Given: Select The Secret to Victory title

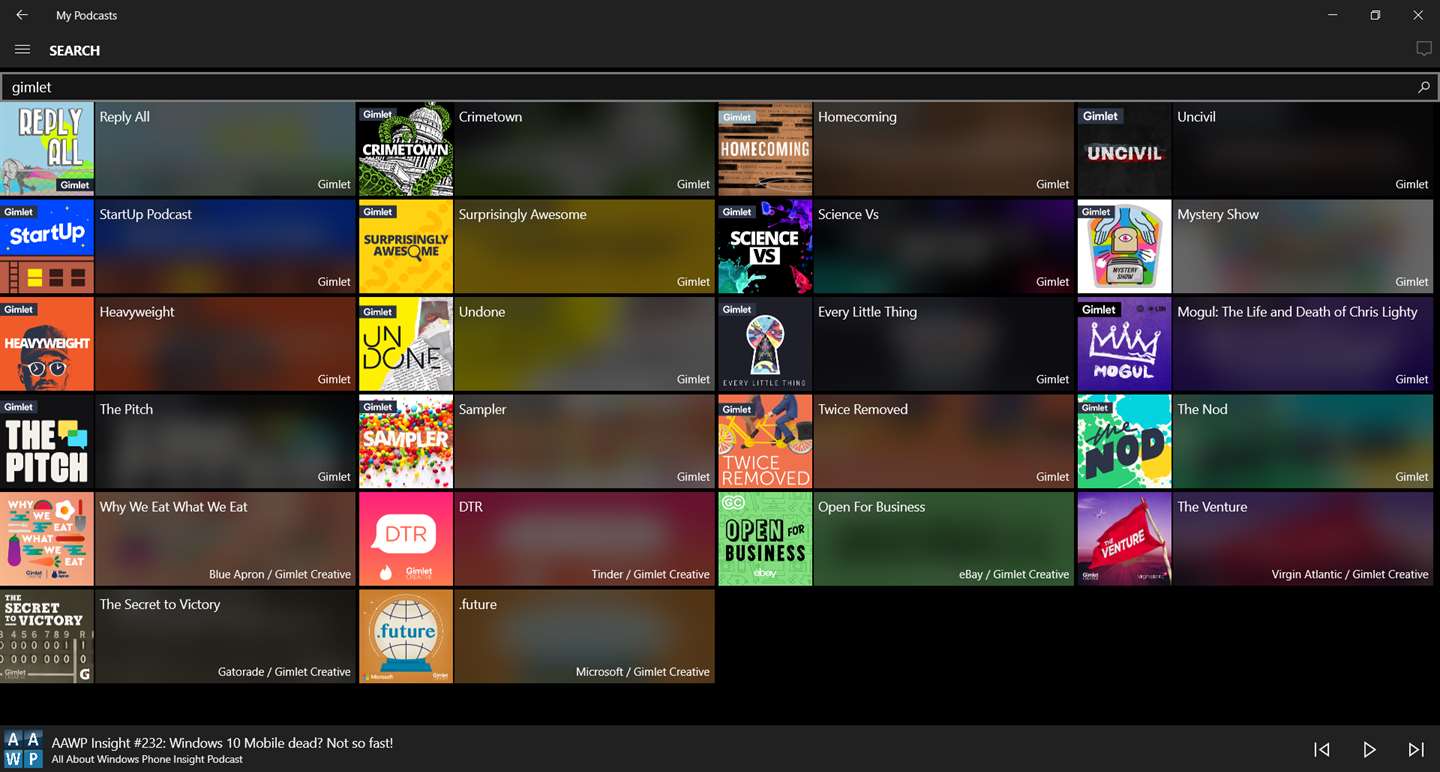Looking at the screenshot, I should pyautogui.click(x=160, y=604).
